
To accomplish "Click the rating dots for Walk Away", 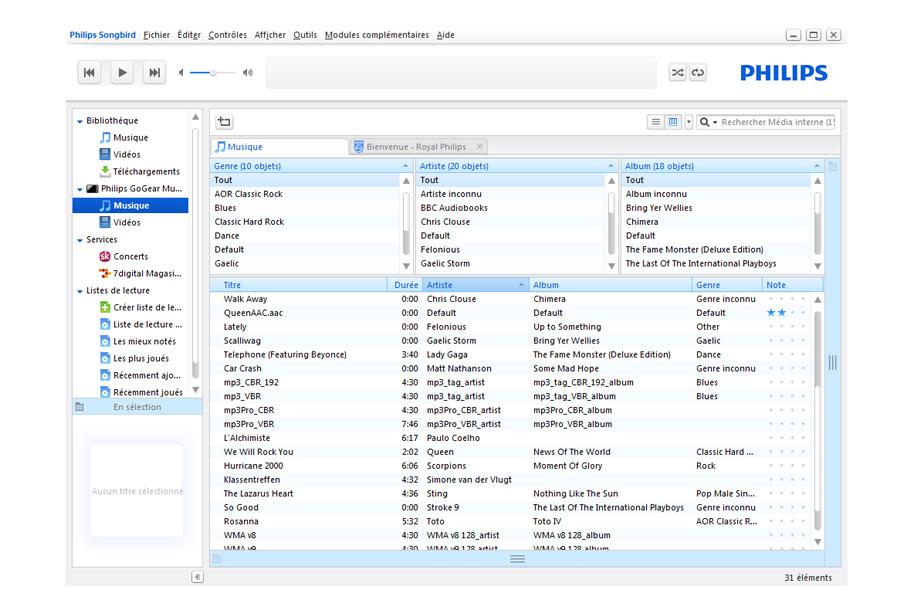I will coord(786,299).
